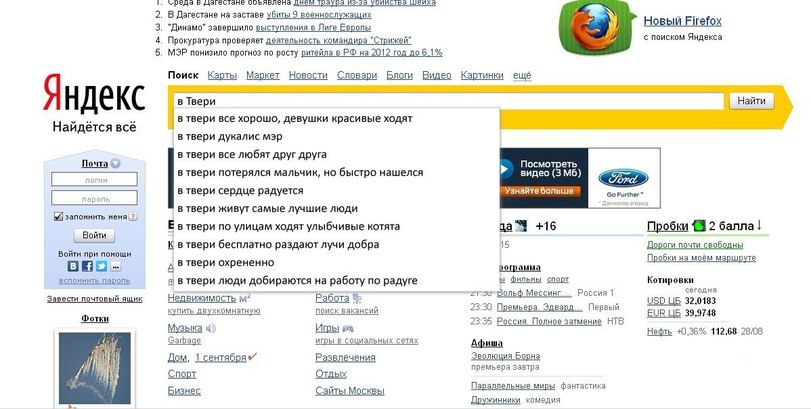The width and height of the screenshot is (811, 409).
Task: Open the Новый Firefox link
Action: coord(682,21)
